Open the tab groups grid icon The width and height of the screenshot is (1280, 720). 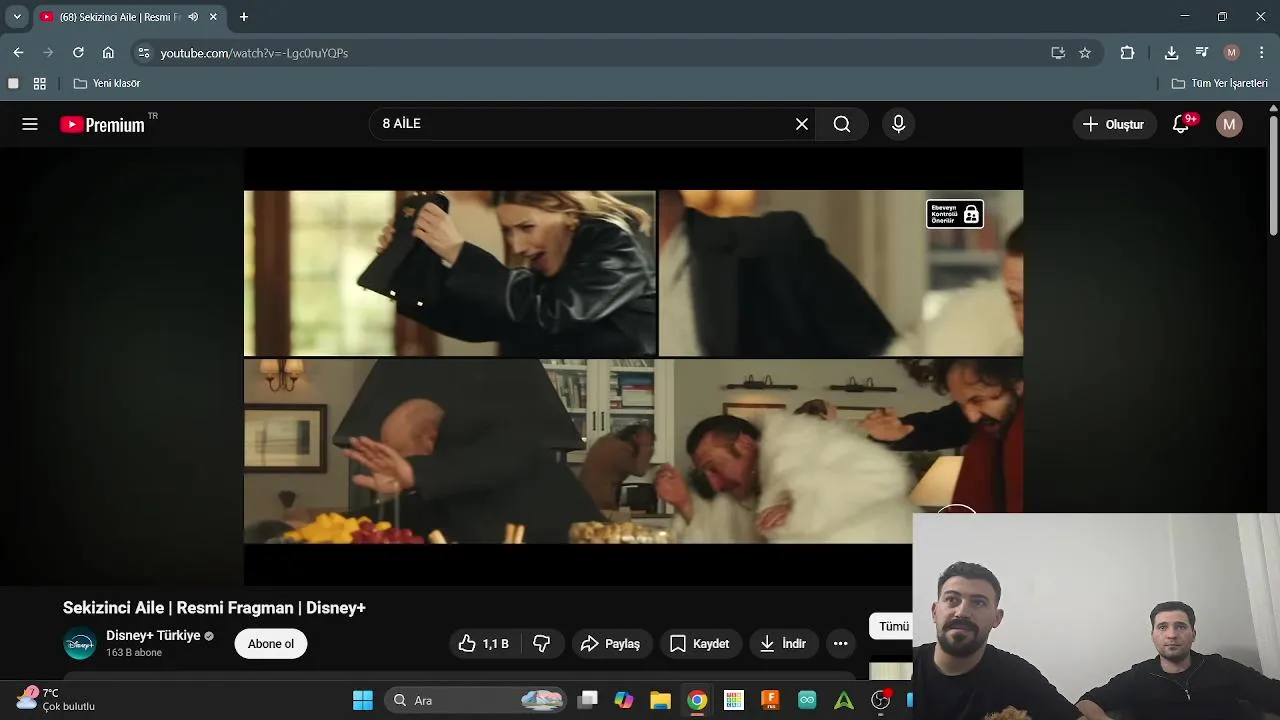(40, 84)
